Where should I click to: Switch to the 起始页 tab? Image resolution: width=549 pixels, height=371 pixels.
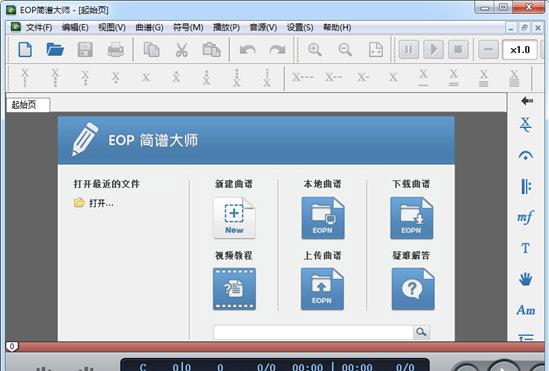(28, 105)
